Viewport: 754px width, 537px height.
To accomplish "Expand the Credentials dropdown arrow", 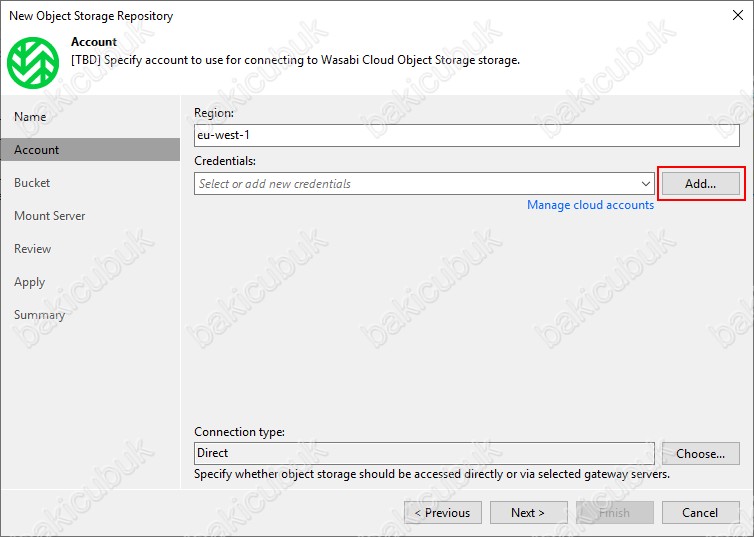I will [645, 184].
